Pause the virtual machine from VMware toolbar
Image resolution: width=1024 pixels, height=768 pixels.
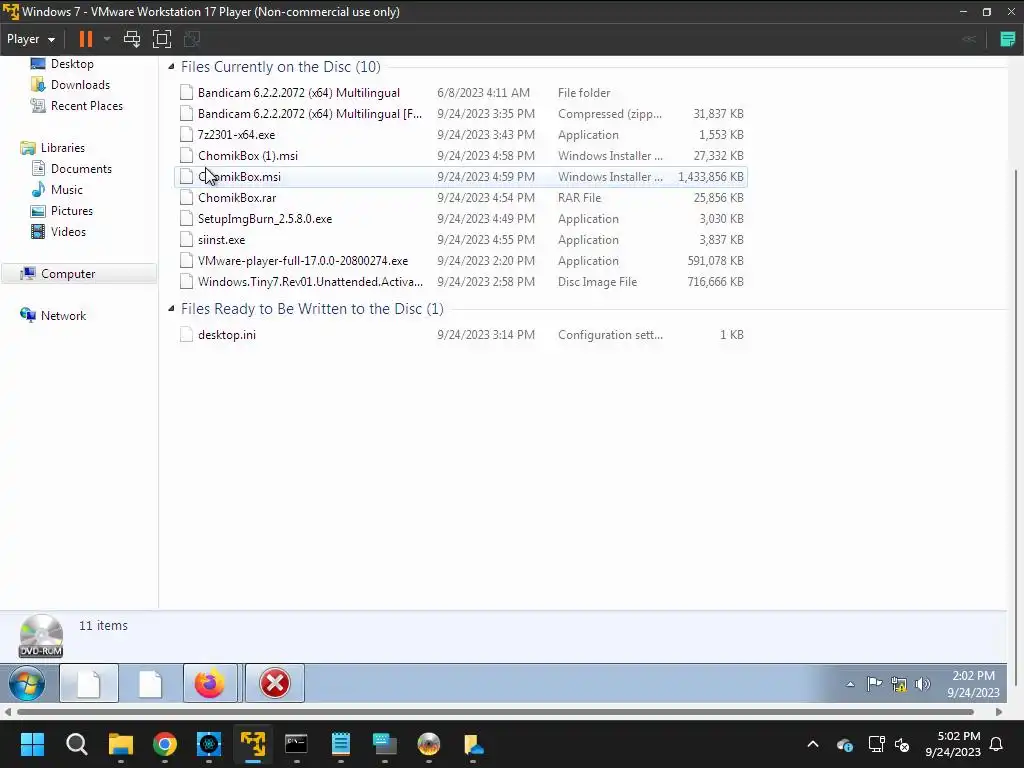click(86, 39)
